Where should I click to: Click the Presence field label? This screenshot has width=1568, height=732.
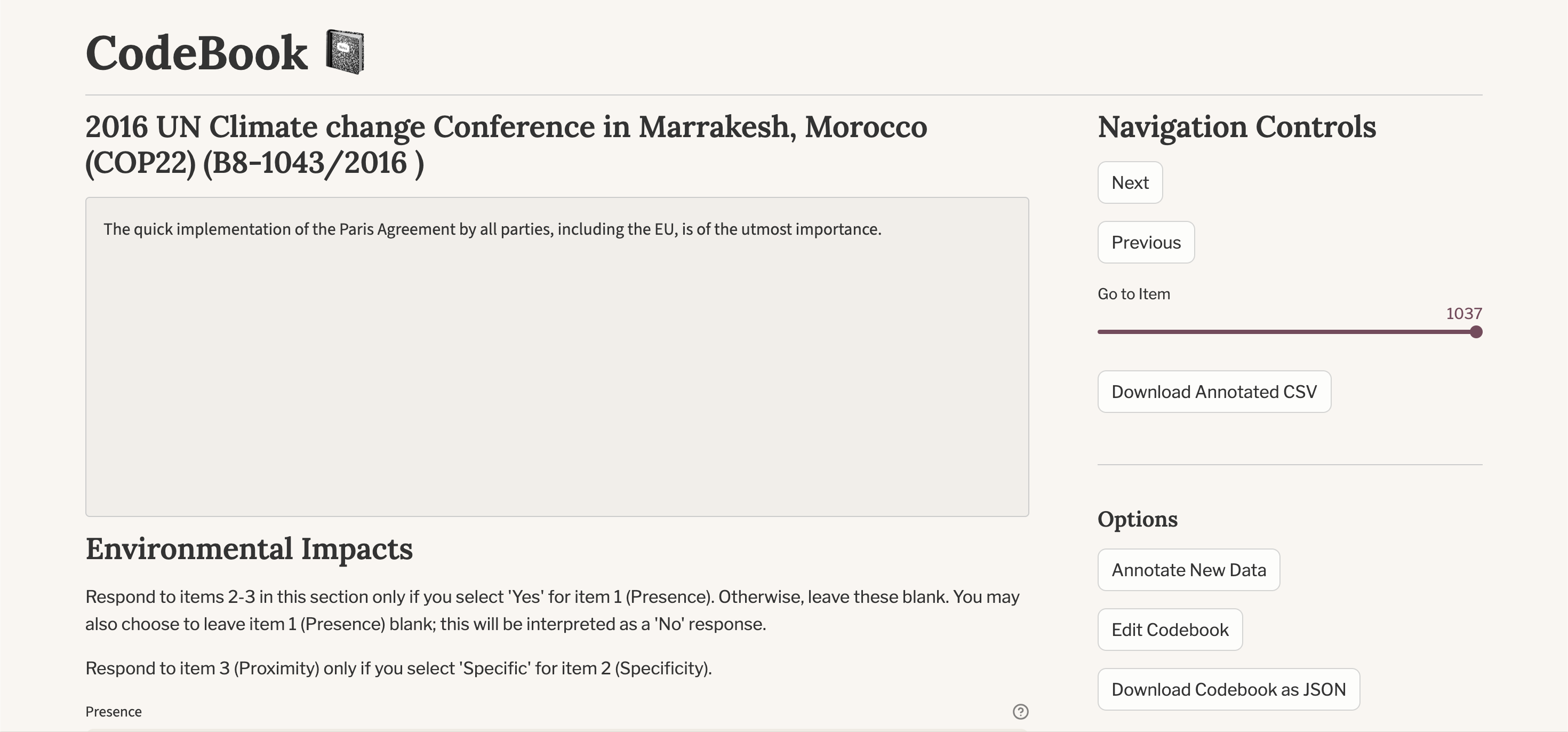coord(113,711)
